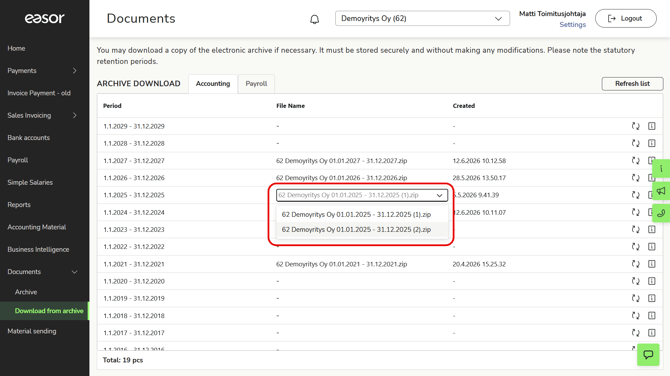Image resolution: width=670 pixels, height=376 pixels.
Task: Open the Settings link
Action: click(573, 25)
